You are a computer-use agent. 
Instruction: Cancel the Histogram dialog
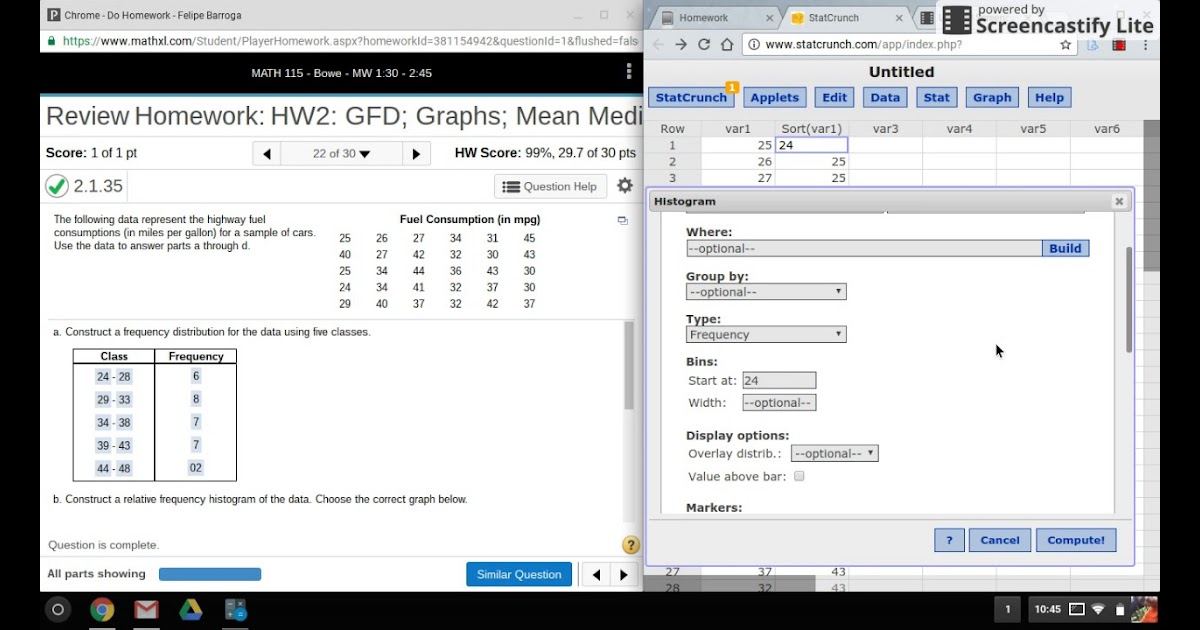click(x=1000, y=540)
